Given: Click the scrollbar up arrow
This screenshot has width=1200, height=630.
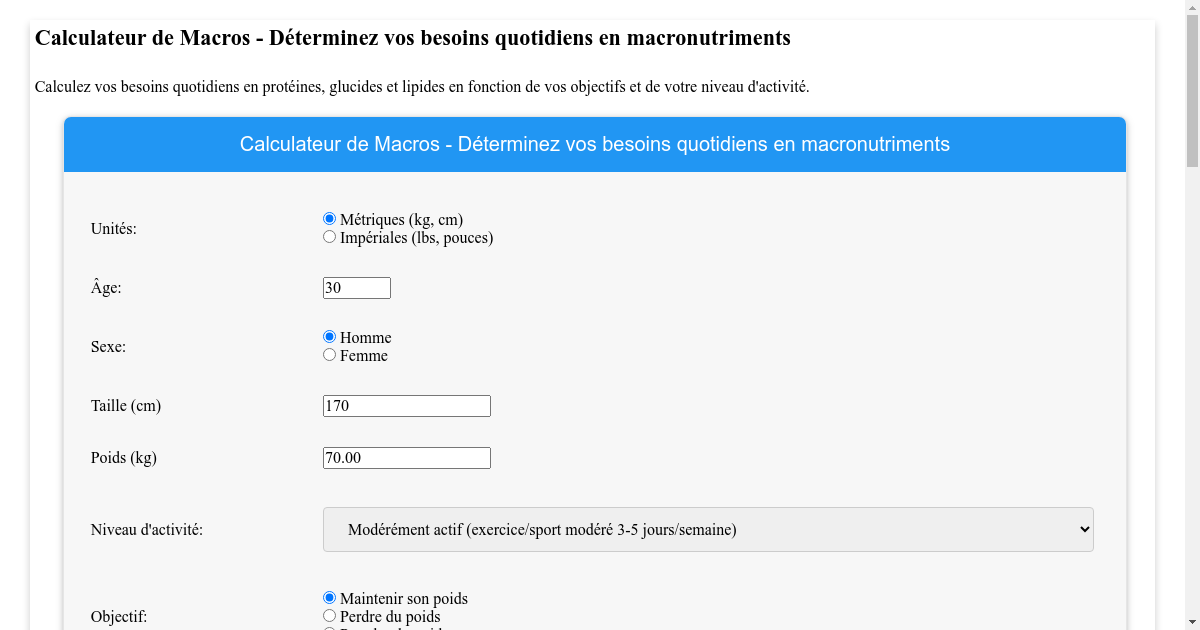Looking at the screenshot, I should pyautogui.click(x=1192, y=8).
